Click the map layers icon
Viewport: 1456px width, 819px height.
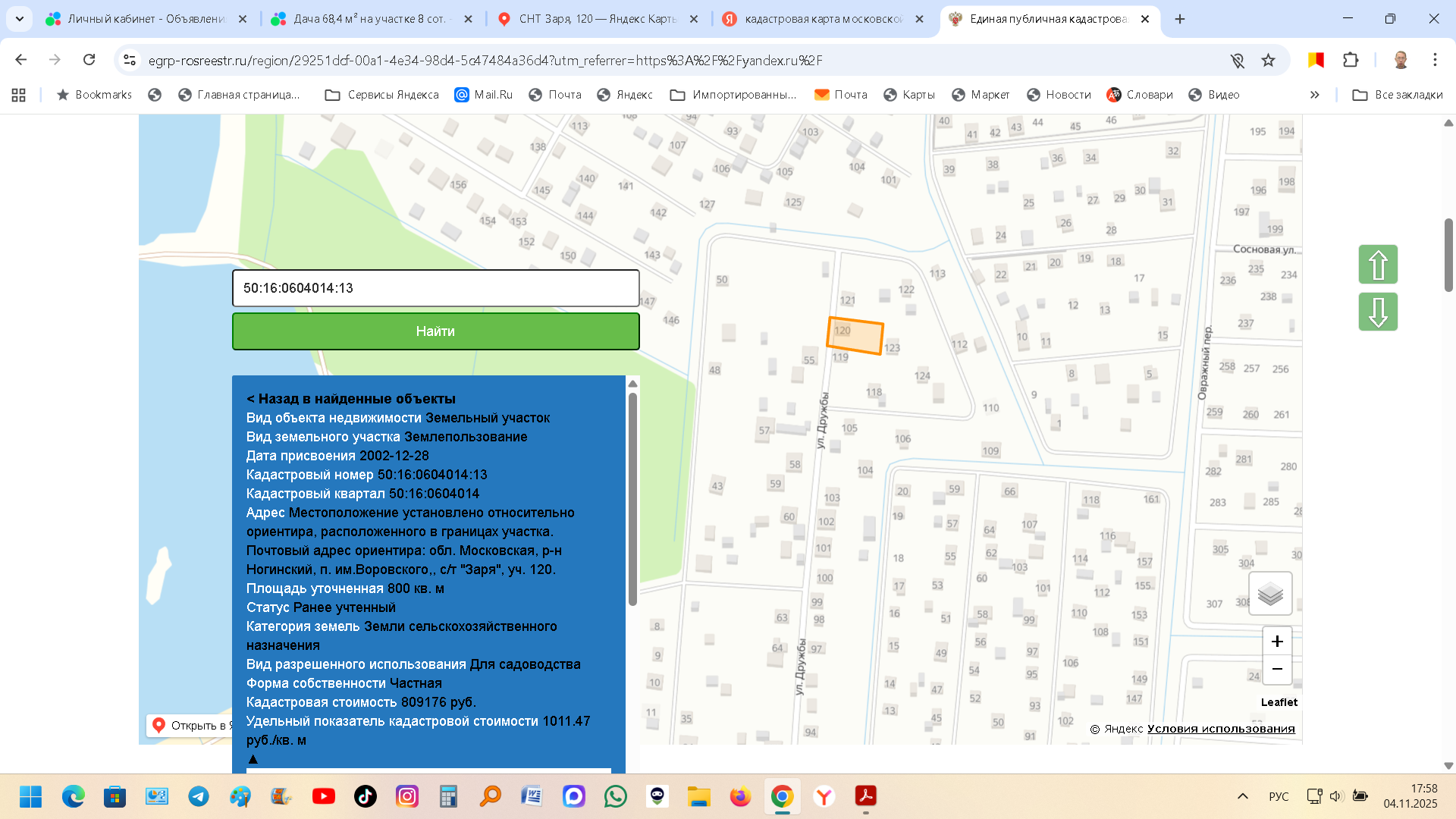tap(1270, 594)
